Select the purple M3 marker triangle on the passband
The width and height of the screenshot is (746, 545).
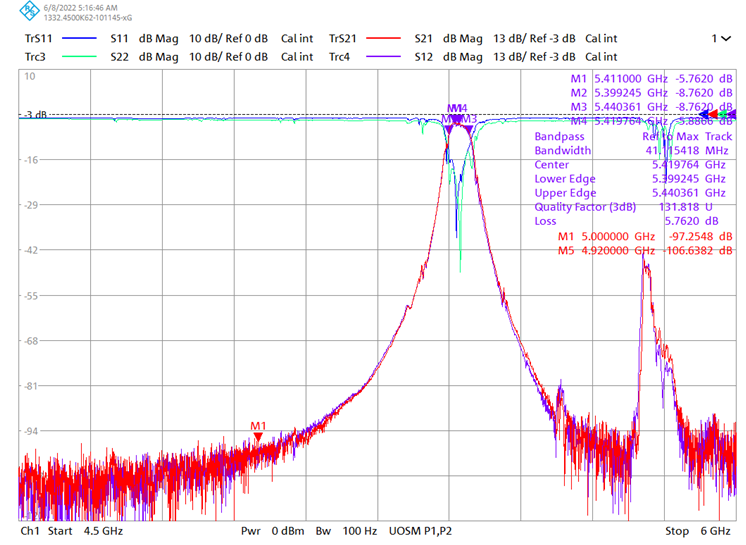click(x=468, y=129)
